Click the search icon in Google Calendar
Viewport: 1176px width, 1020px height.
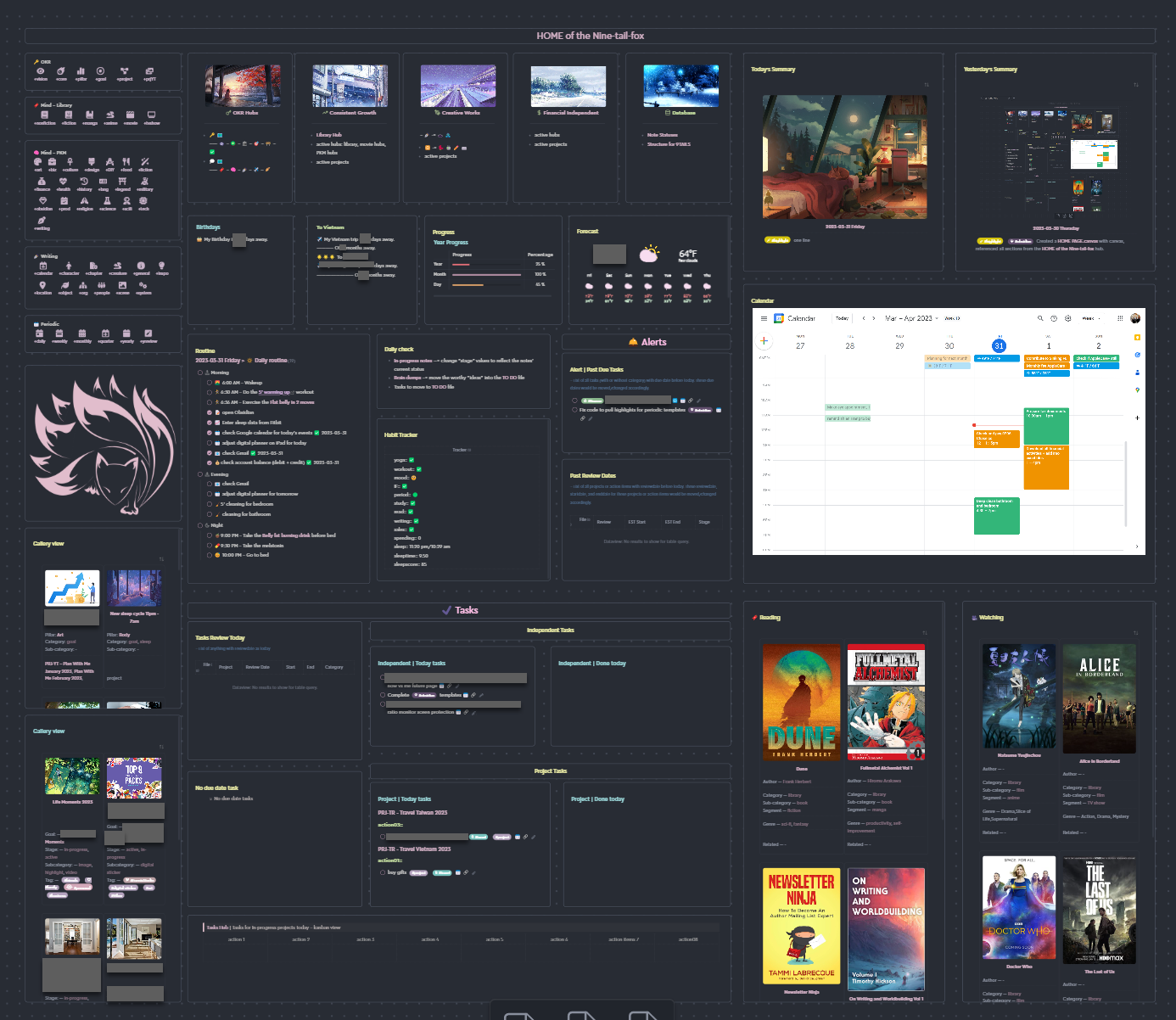click(1040, 318)
